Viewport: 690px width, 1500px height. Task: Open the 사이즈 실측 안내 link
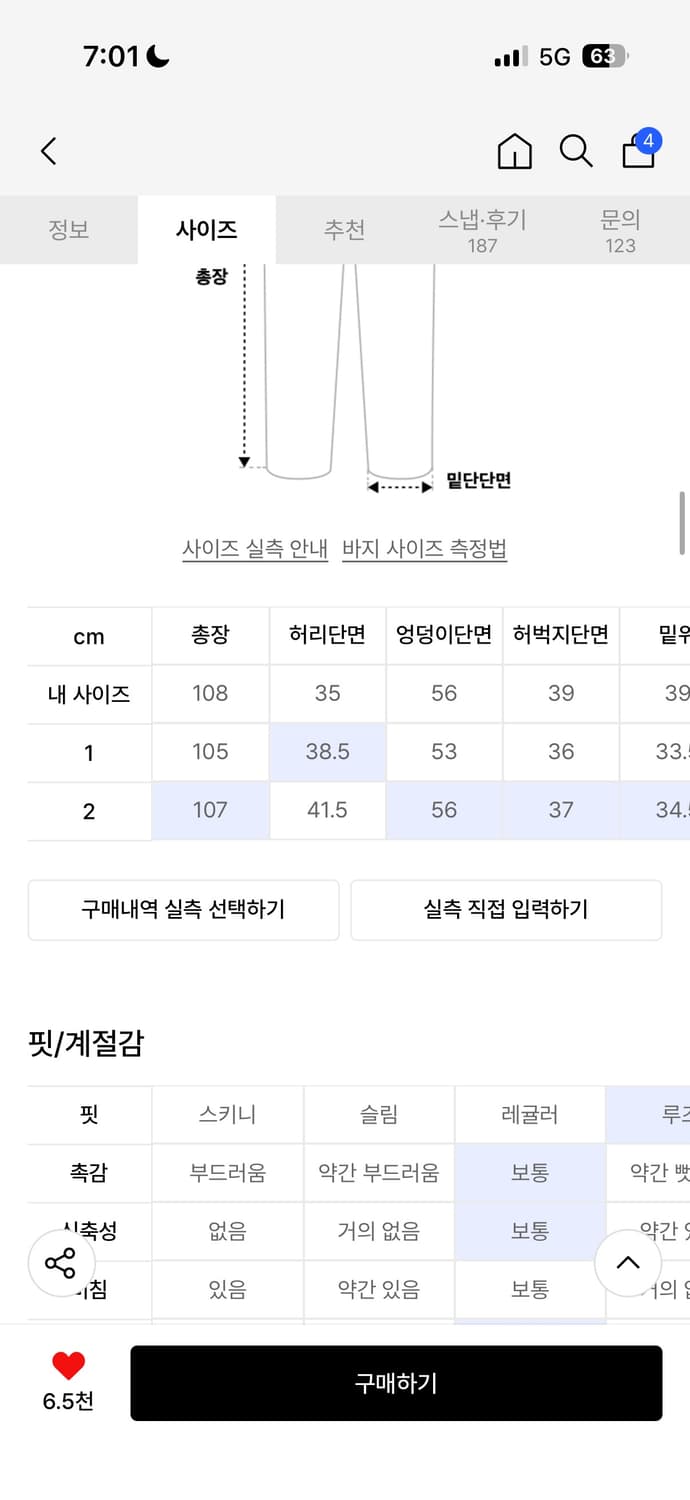[255, 549]
